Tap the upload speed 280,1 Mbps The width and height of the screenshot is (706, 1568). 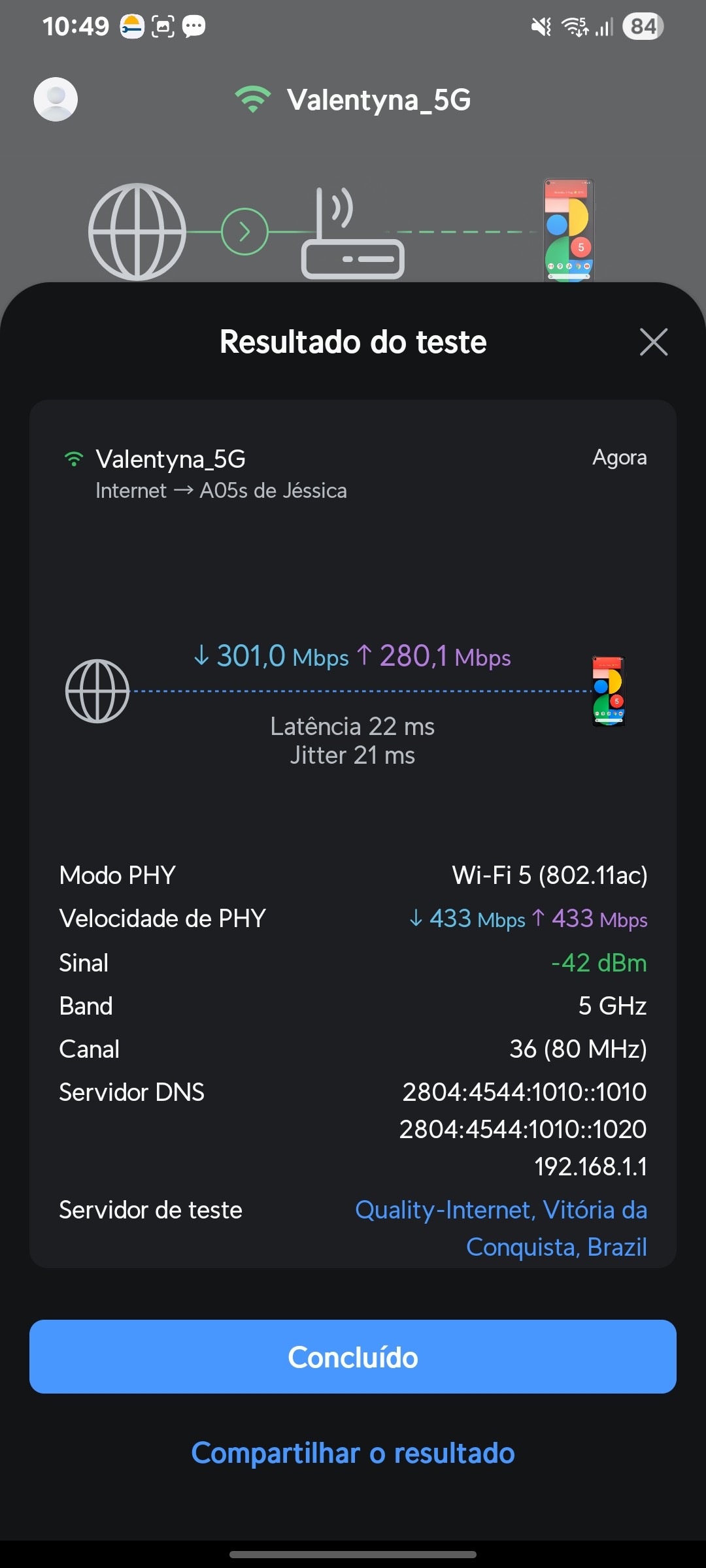click(434, 656)
